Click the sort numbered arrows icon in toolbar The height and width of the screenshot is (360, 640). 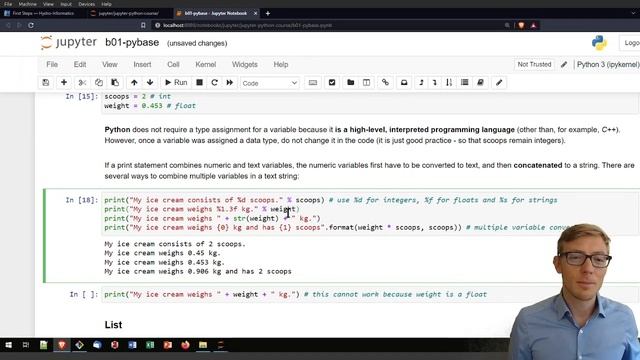(x=449, y=82)
